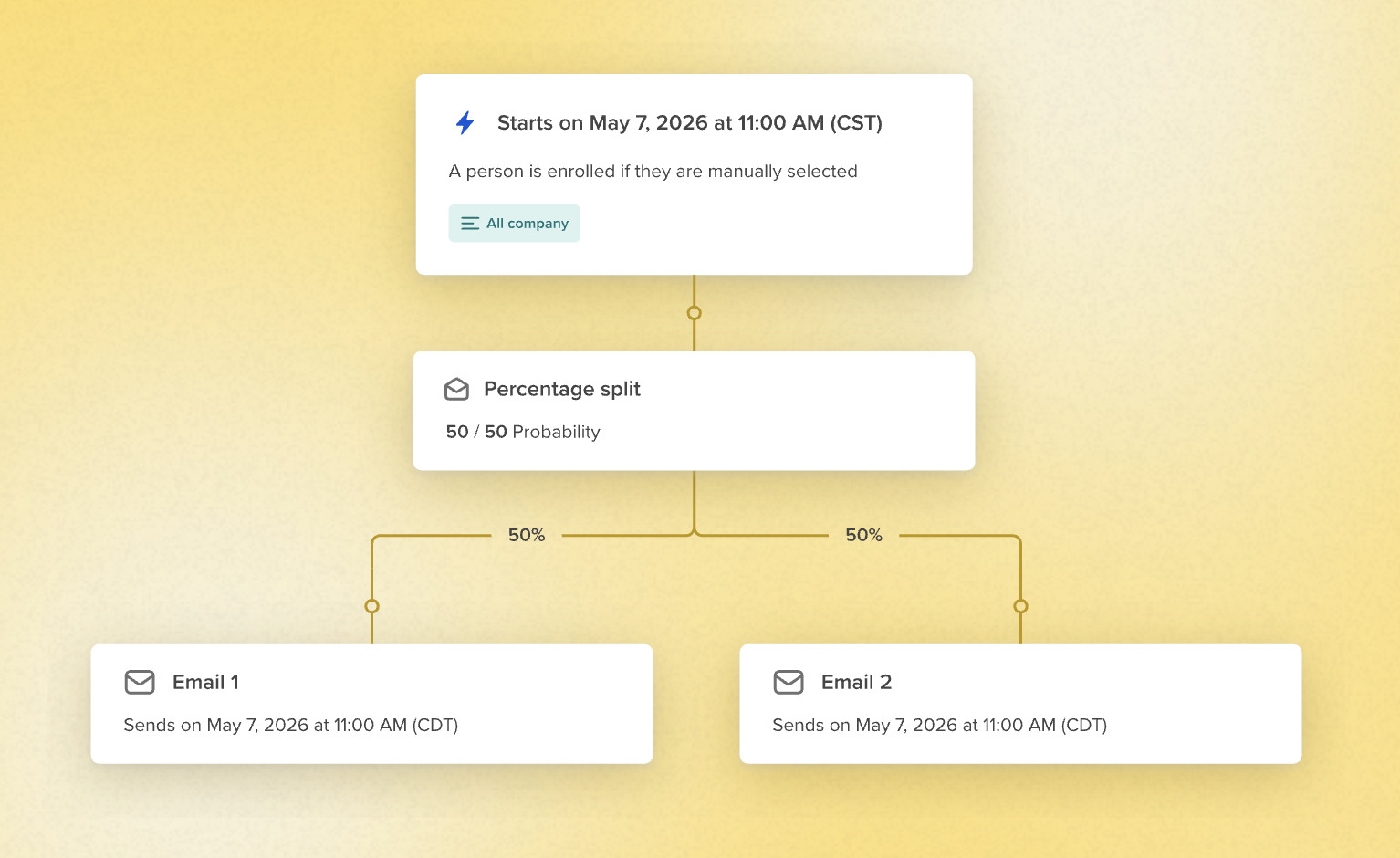Click the blue lightning bolt trigger icon
Screen dimensions: 1400x858
[x=465, y=123]
